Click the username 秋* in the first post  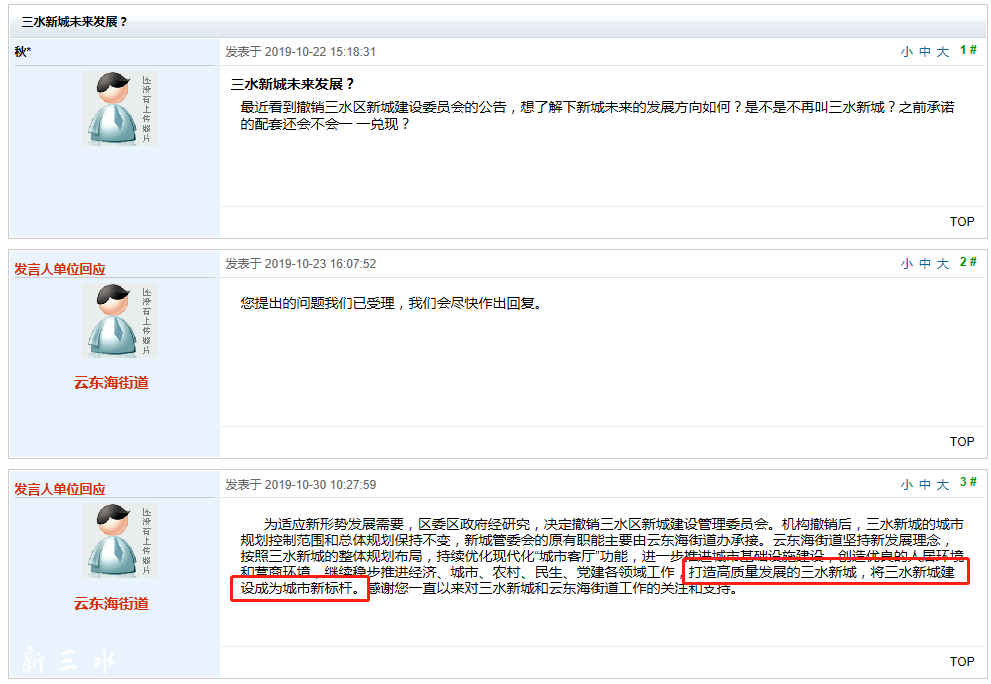tap(23, 51)
